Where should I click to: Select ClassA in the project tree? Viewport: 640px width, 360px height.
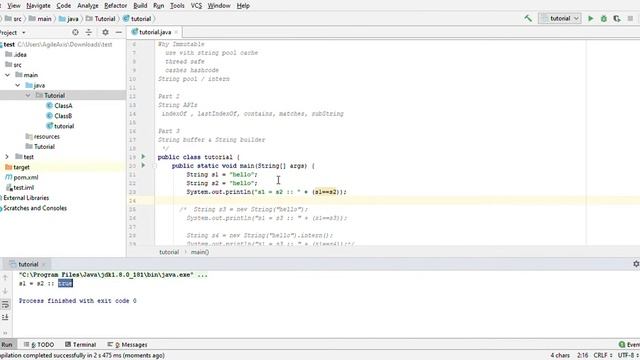(63, 106)
